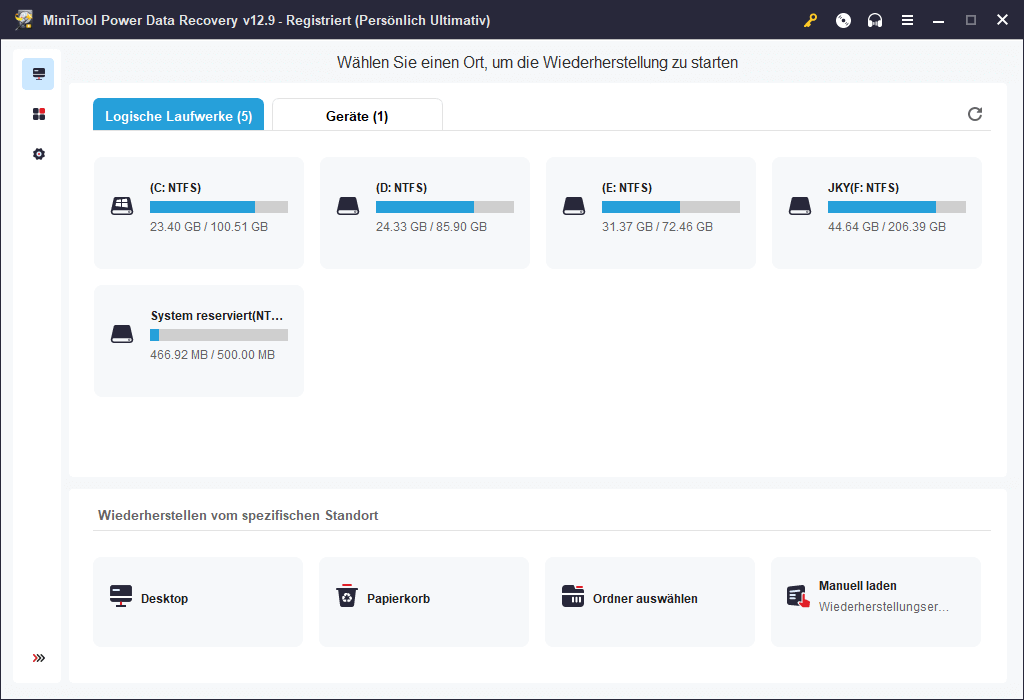Viewport: 1024px width, 700px height.
Task: Switch to the Geräte (1) tab
Action: (x=357, y=114)
